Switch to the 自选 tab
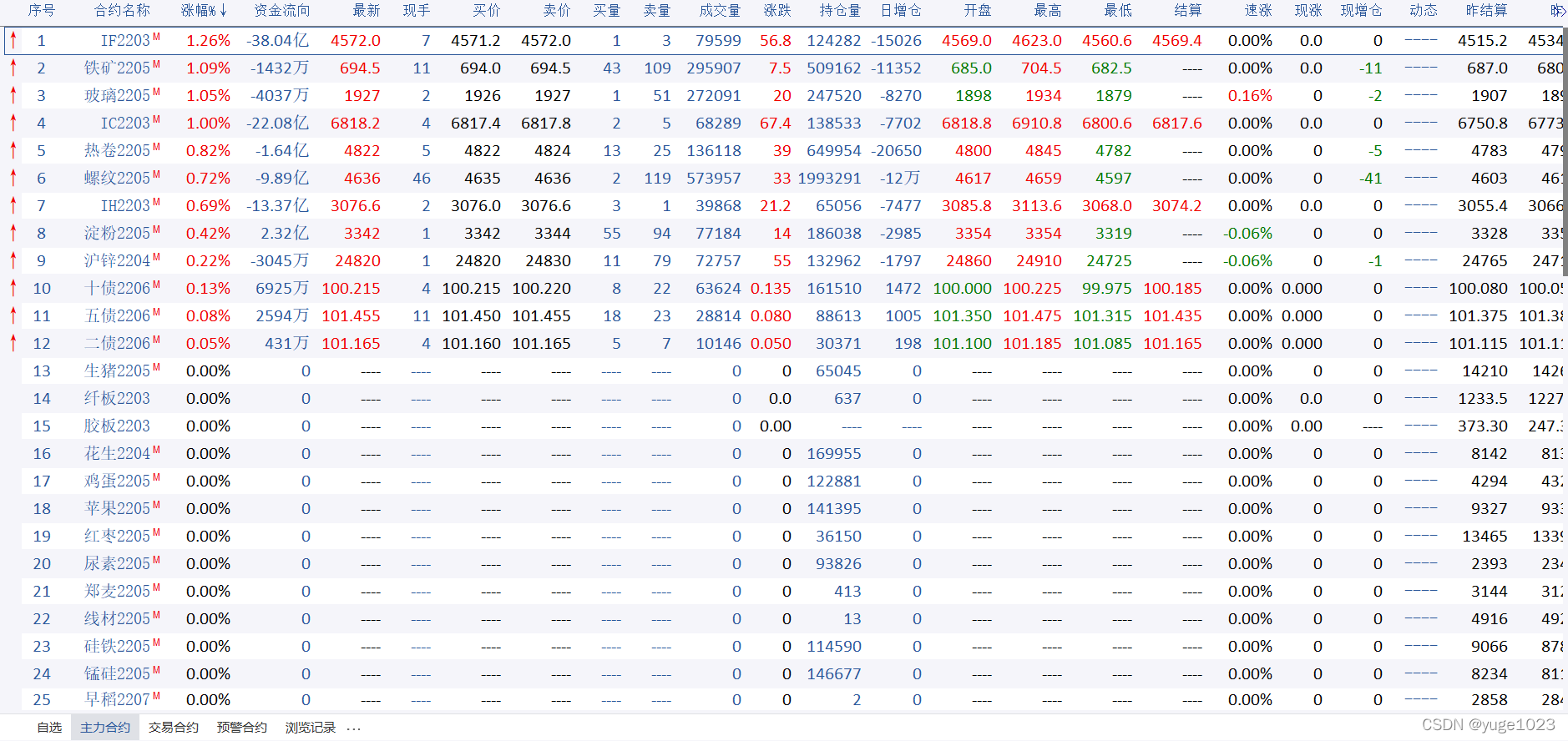Image resolution: width=1568 pixels, height=741 pixels. click(49, 728)
